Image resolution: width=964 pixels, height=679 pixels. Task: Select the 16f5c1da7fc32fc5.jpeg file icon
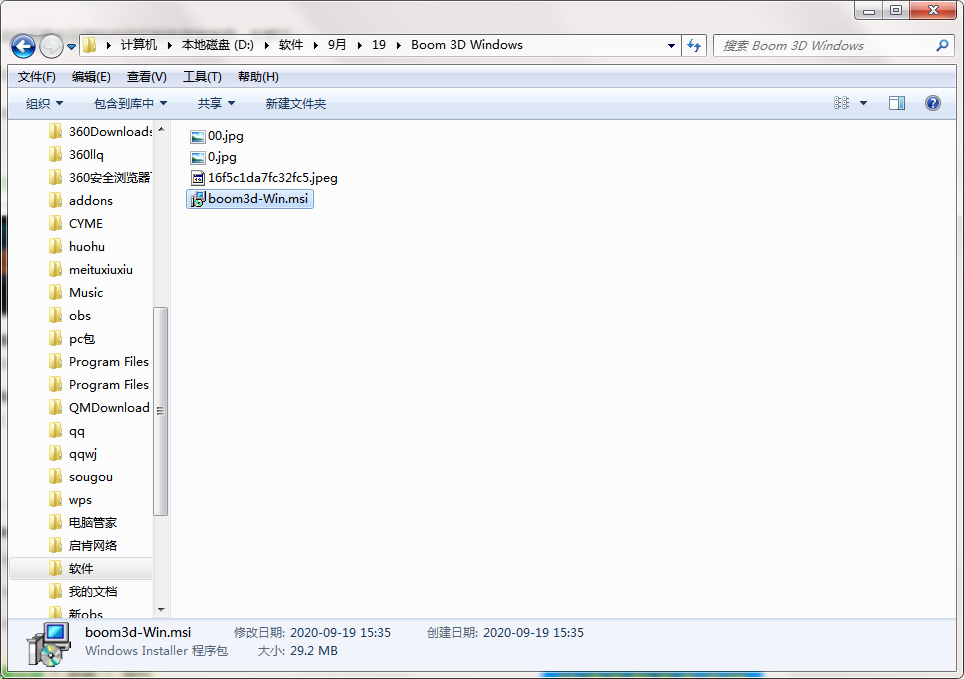click(197, 178)
